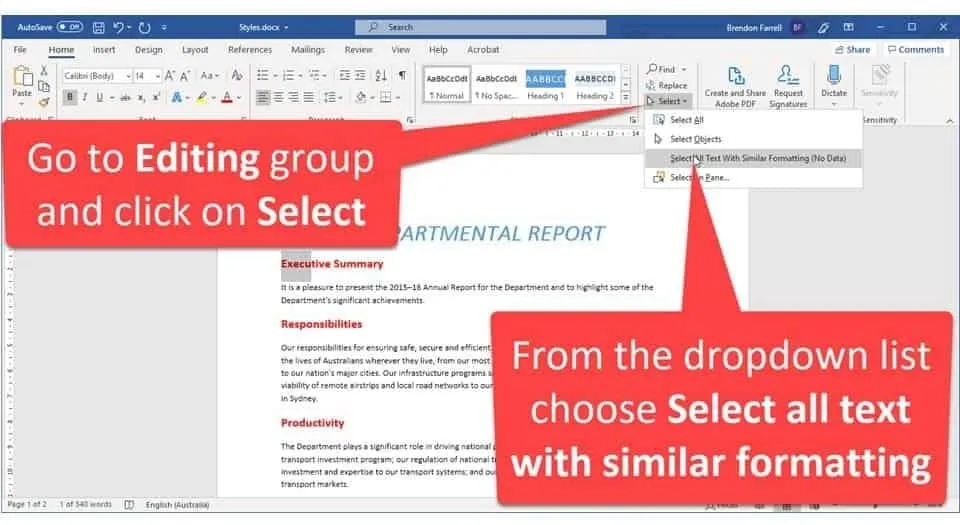Apply the yellow text highlight color

[x=201, y=97]
